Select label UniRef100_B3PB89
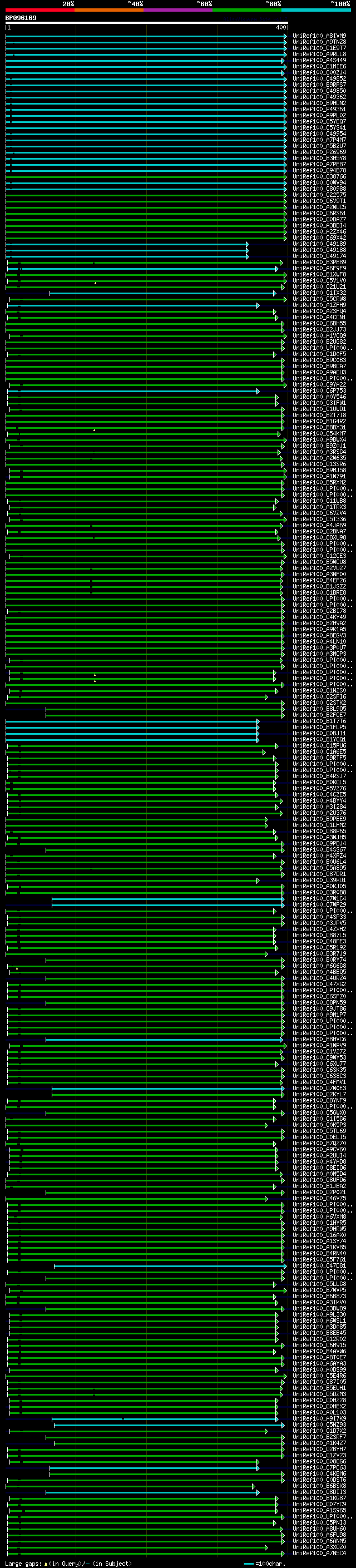This screenshot has height=1568, width=356. pyautogui.click(x=319, y=263)
